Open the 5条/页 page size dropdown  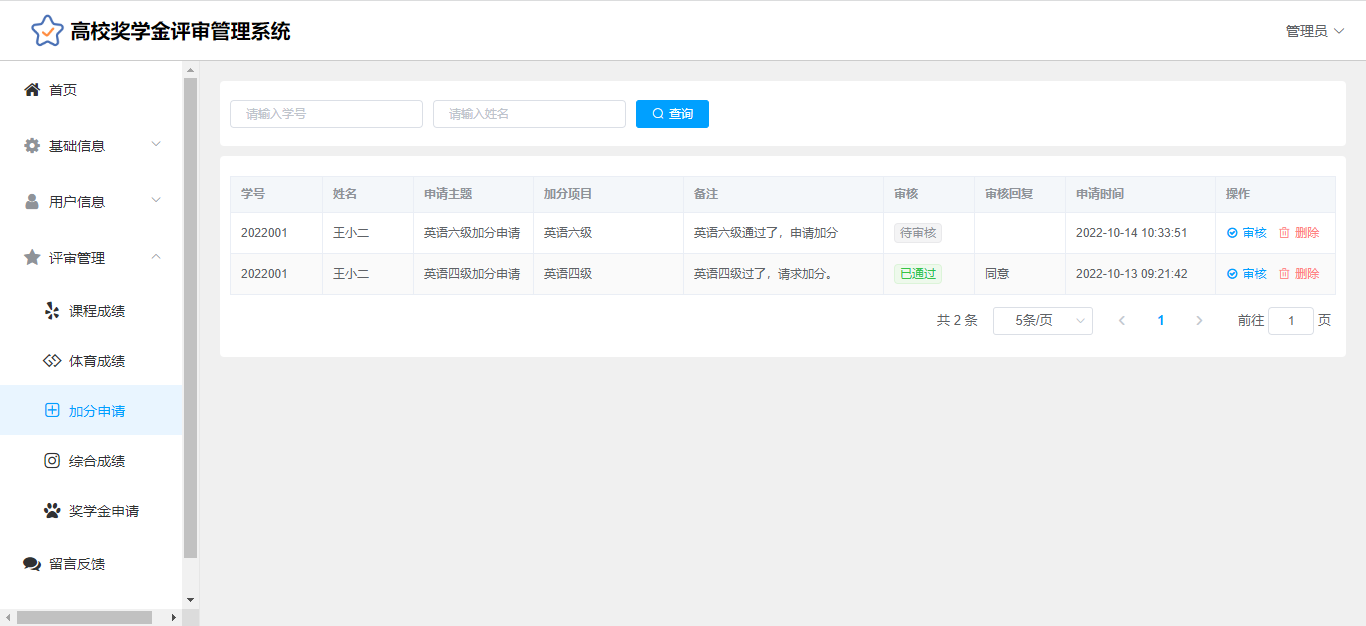[1042, 321]
